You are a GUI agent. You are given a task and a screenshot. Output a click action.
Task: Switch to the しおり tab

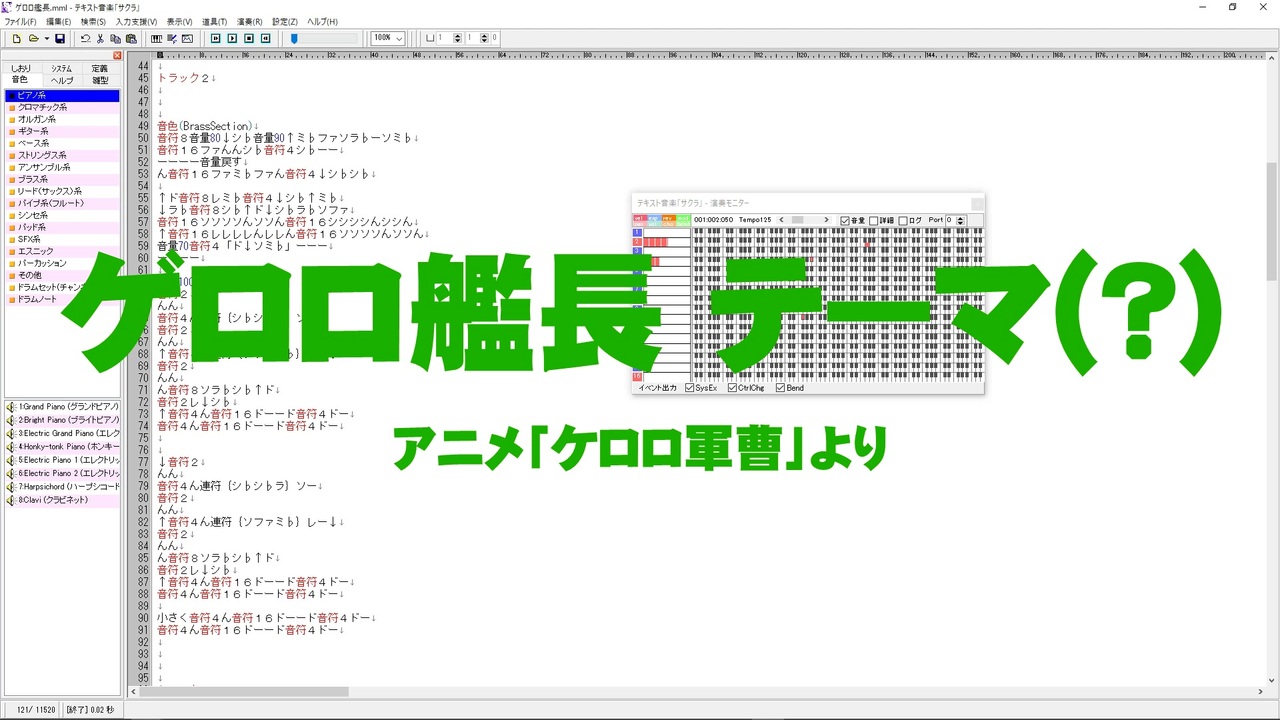[x=21, y=68]
